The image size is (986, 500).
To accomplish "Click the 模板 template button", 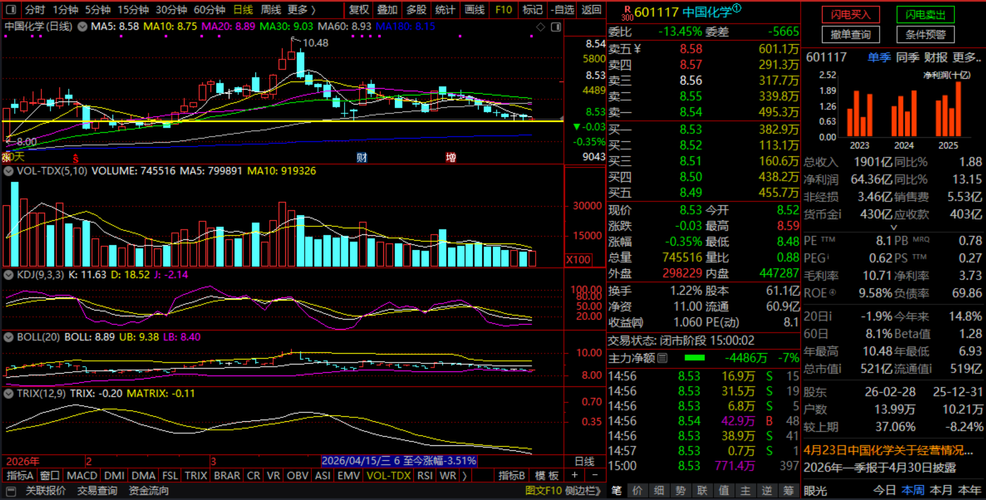I will (546, 475).
